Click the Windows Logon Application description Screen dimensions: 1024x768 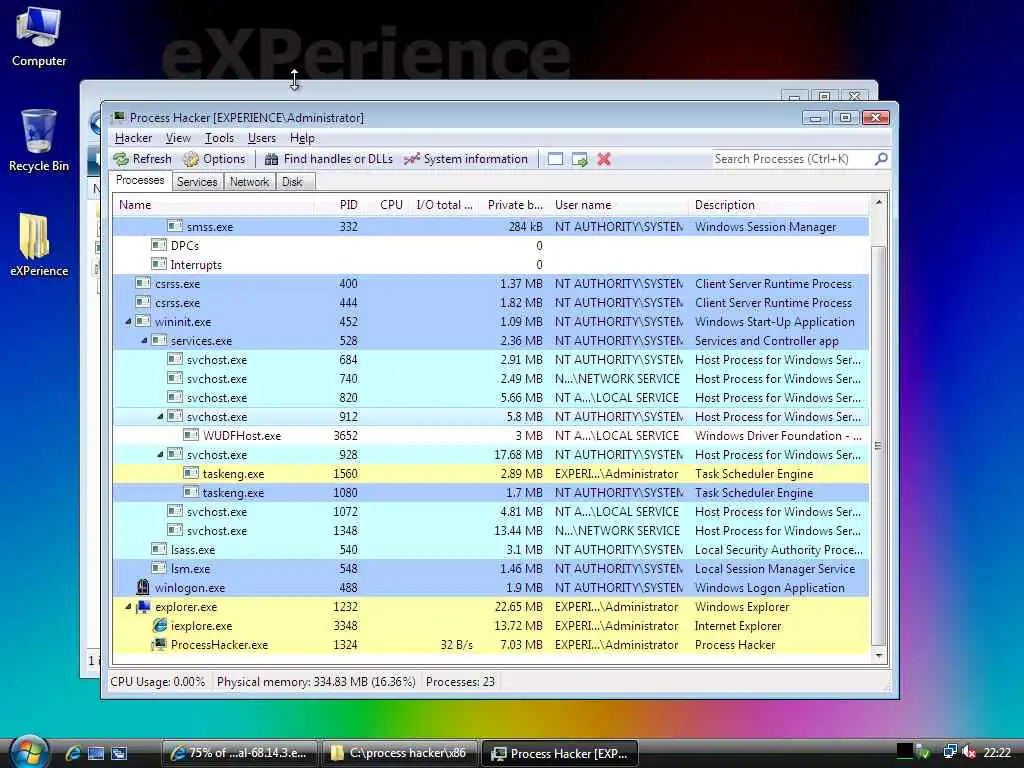pos(769,588)
